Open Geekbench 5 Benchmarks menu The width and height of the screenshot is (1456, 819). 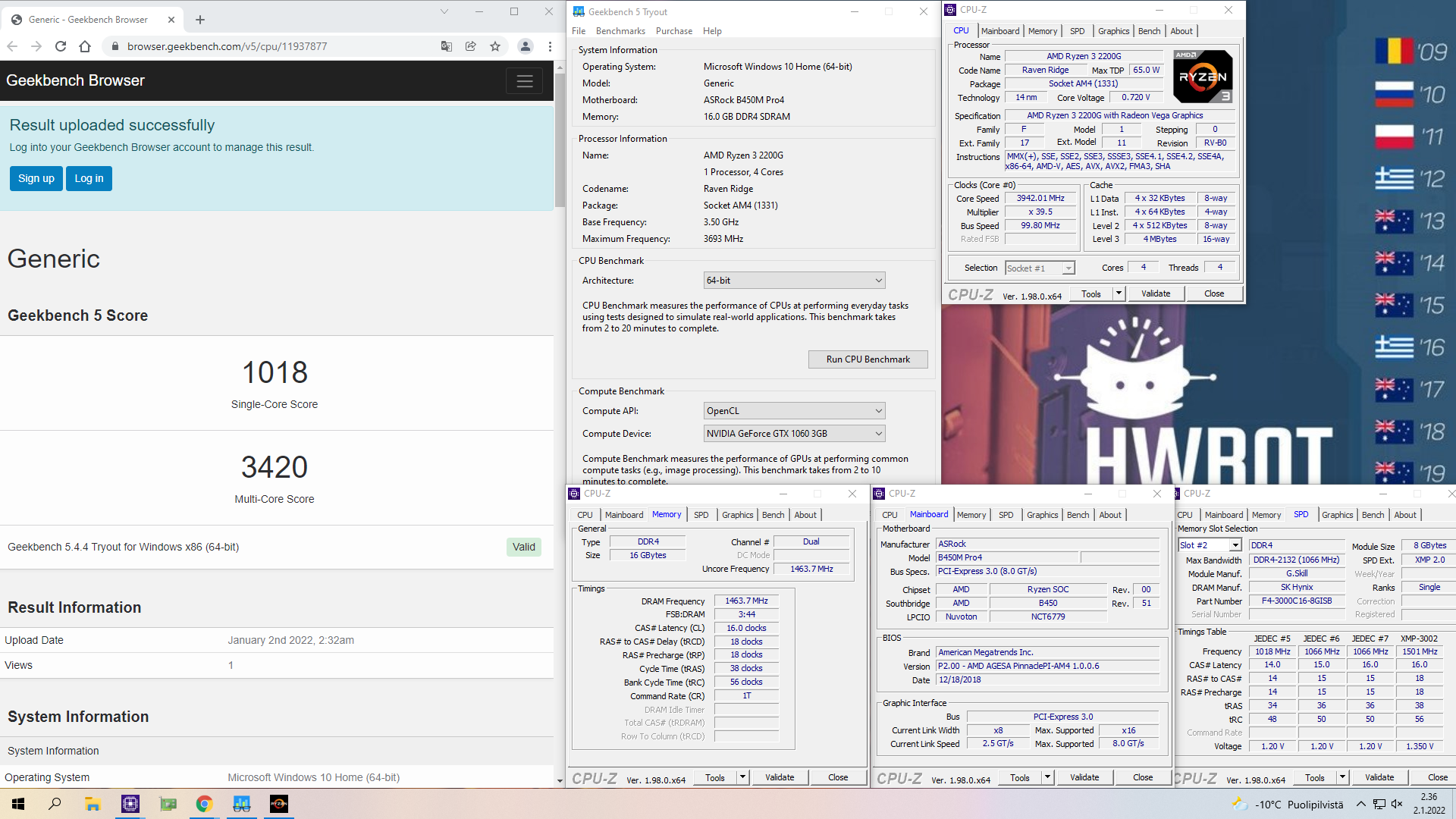[x=620, y=31]
